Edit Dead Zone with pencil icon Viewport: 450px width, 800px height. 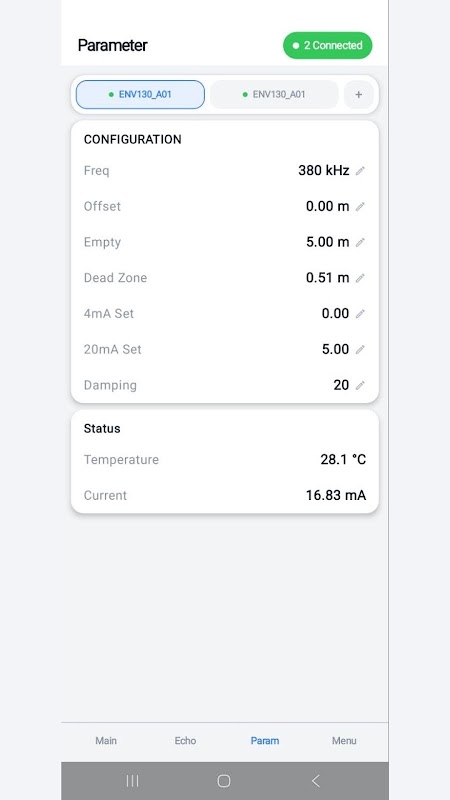(360, 278)
